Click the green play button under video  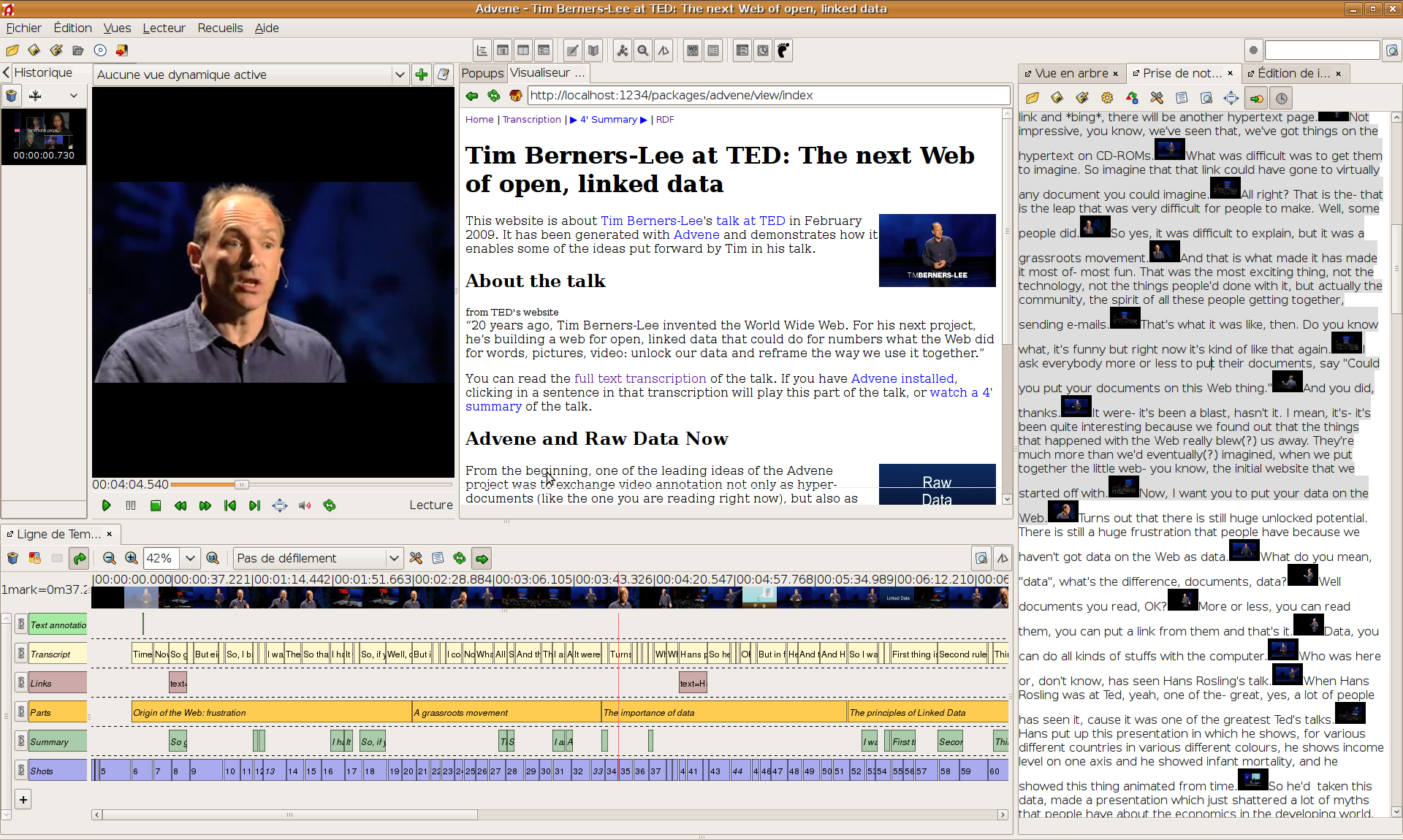(x=106, y=505)
